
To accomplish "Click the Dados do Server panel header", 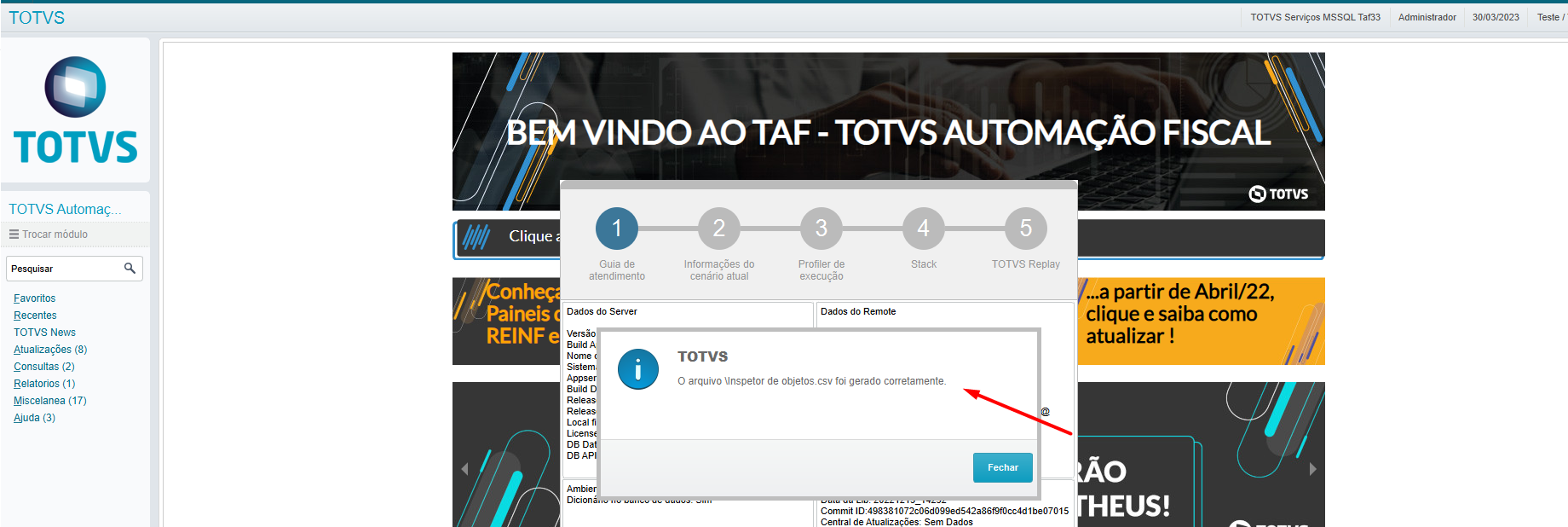I will coord(602,311).
